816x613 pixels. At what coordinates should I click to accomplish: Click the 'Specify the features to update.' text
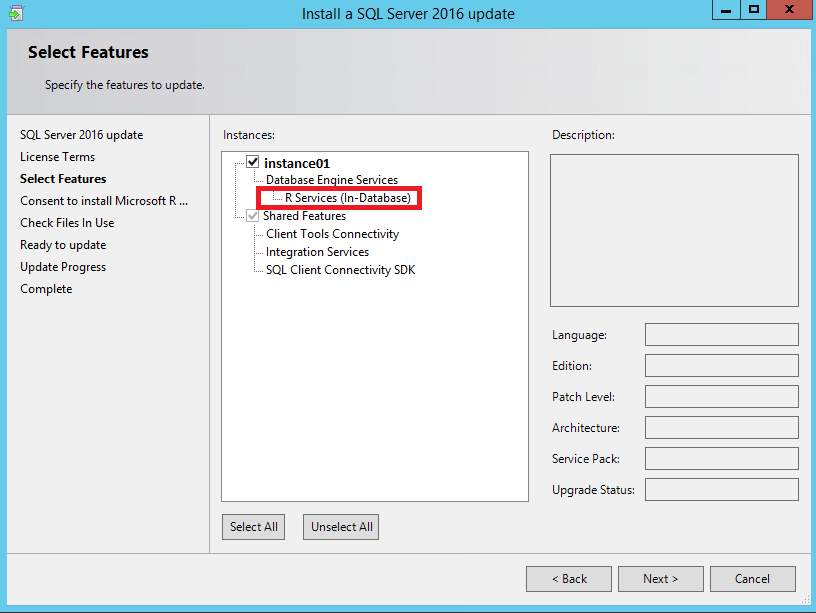pyautogui.click(x=124, y=85)
